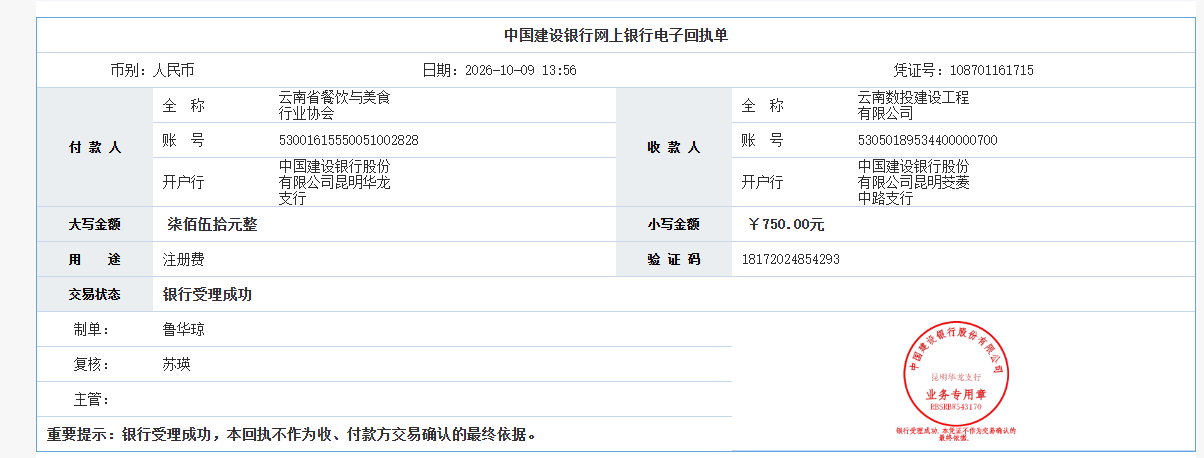Image resolution: width=1204 pixels, height=458 pixels.
Task: Click the 制单: label
Action: tap(92, 329)
